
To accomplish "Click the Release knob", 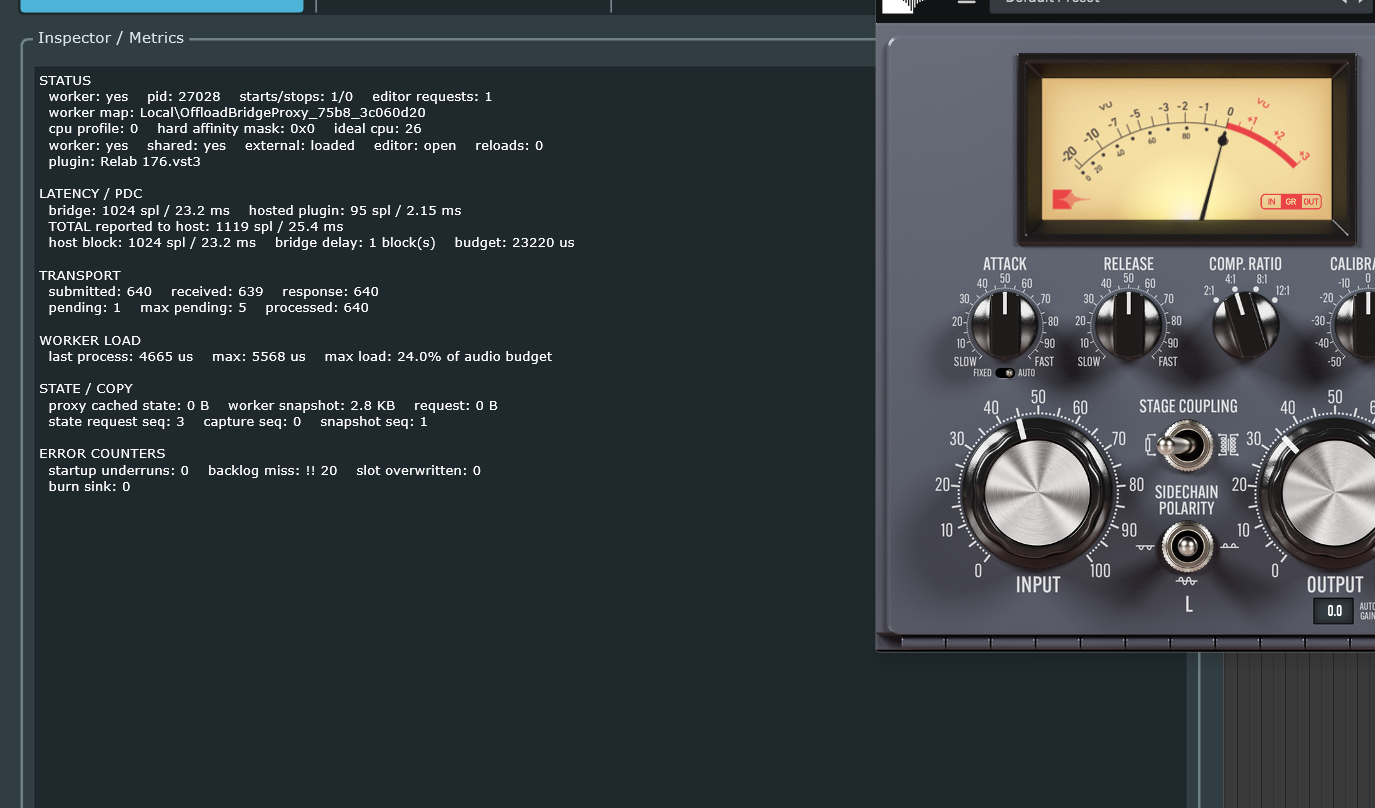I will [1129, 324].
